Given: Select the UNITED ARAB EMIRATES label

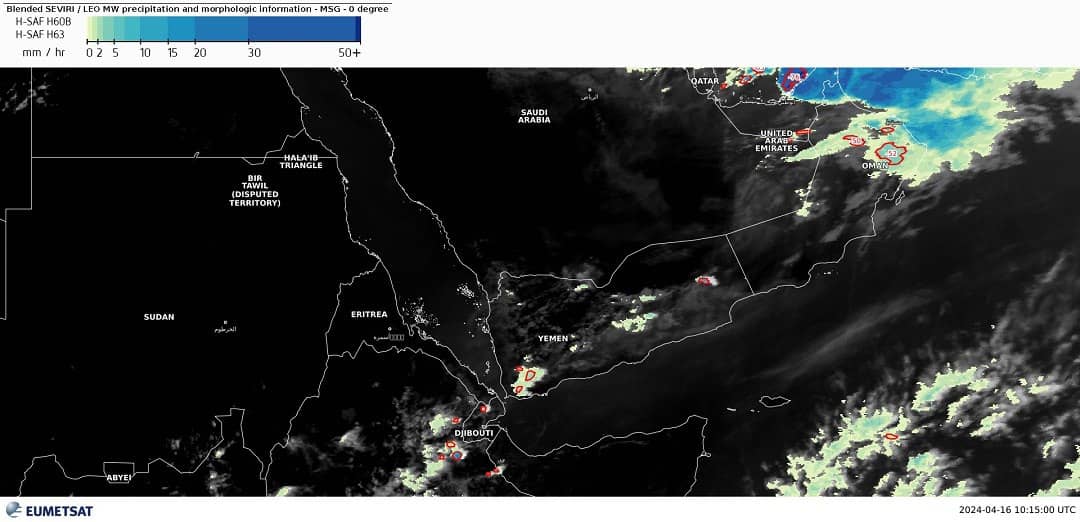Looking at the screenshot, I should coord(778,141).
